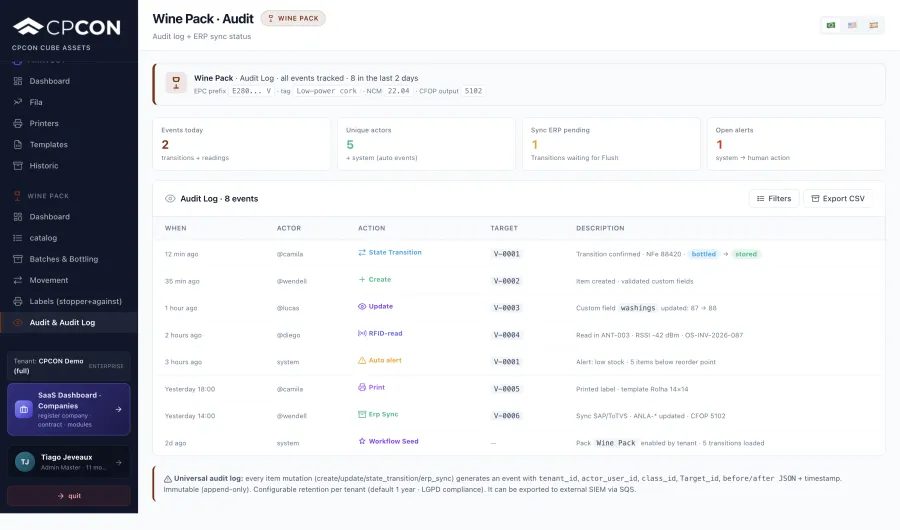Click the bottled status tag
The image size is (900, 530).
(703, 254)
